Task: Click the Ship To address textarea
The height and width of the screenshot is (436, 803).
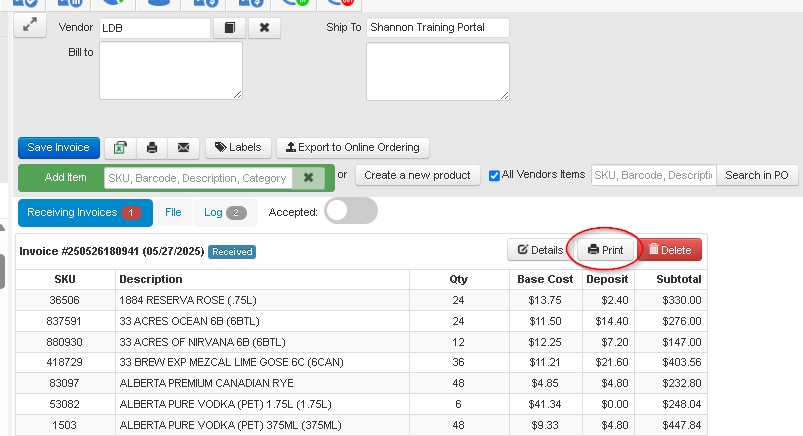Action: [x=438, y=71]
